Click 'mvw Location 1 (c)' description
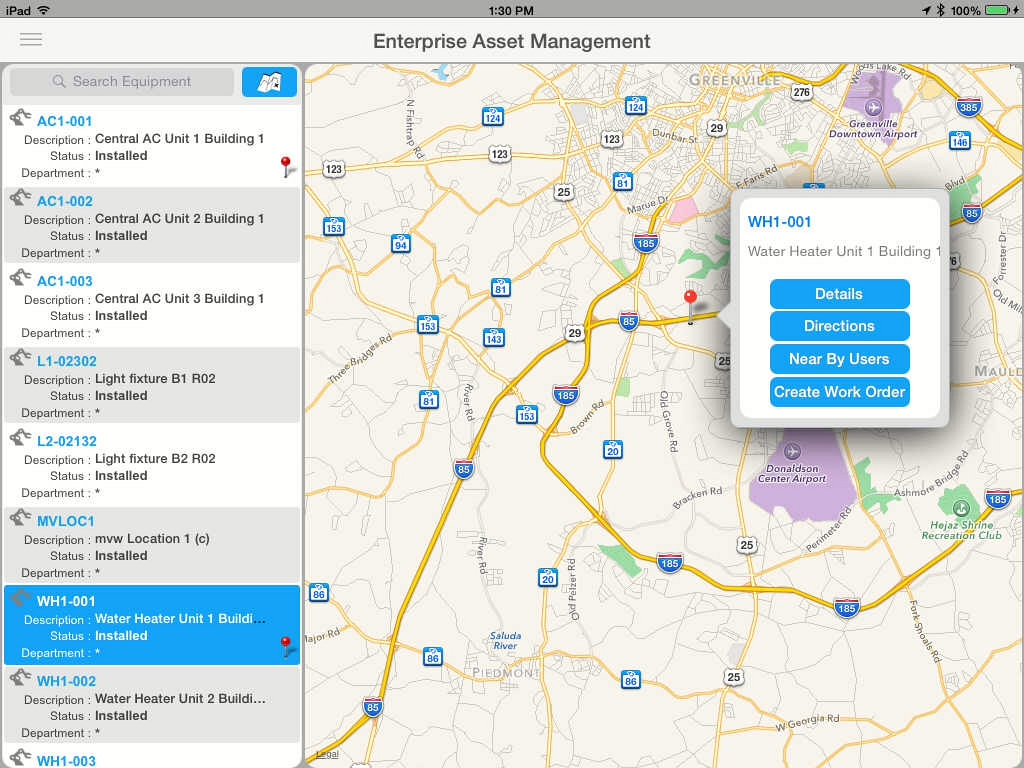This screenshot has height=768, width=1024. coord(152,539)
